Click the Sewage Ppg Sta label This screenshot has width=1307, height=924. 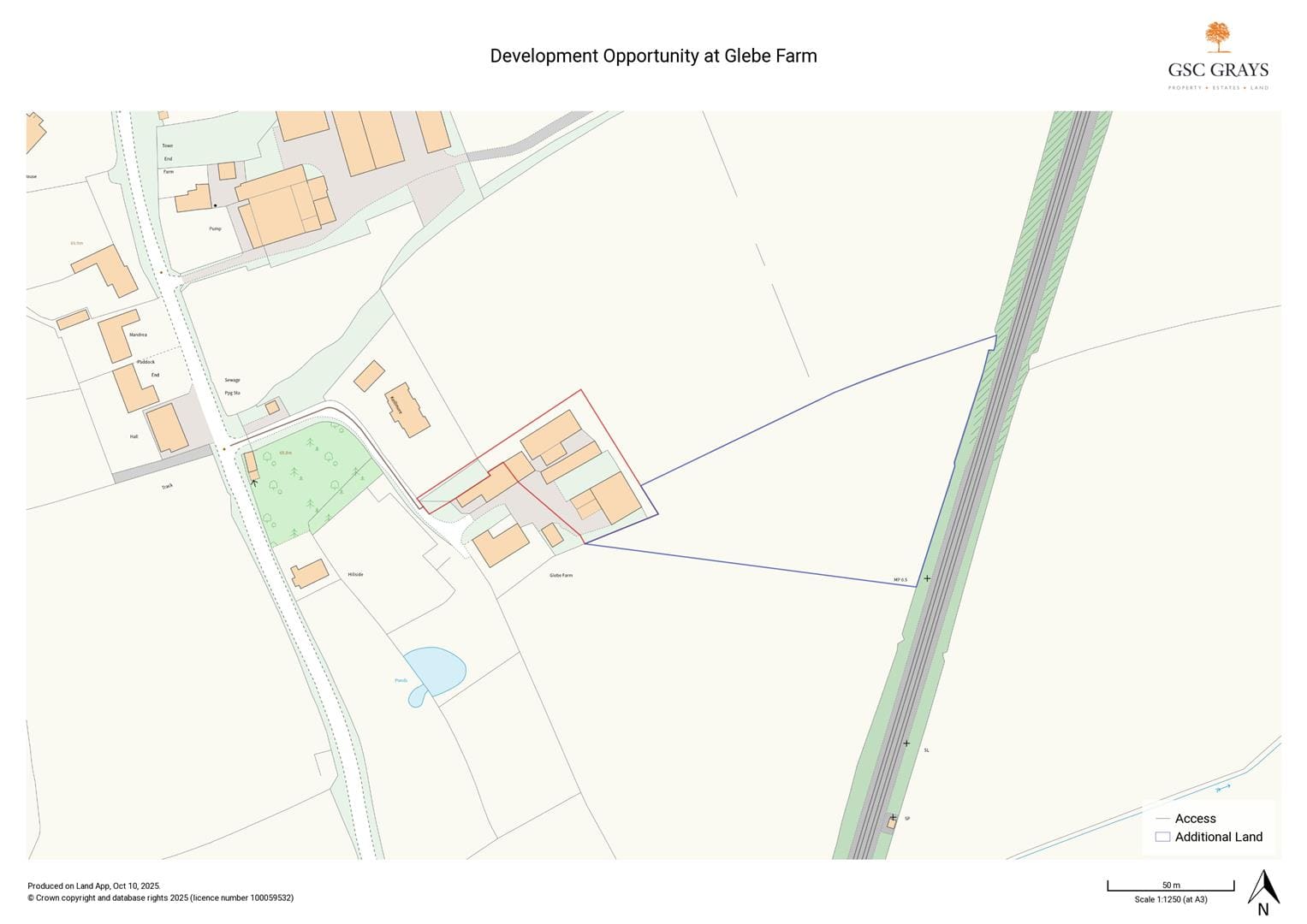[232, 386]
